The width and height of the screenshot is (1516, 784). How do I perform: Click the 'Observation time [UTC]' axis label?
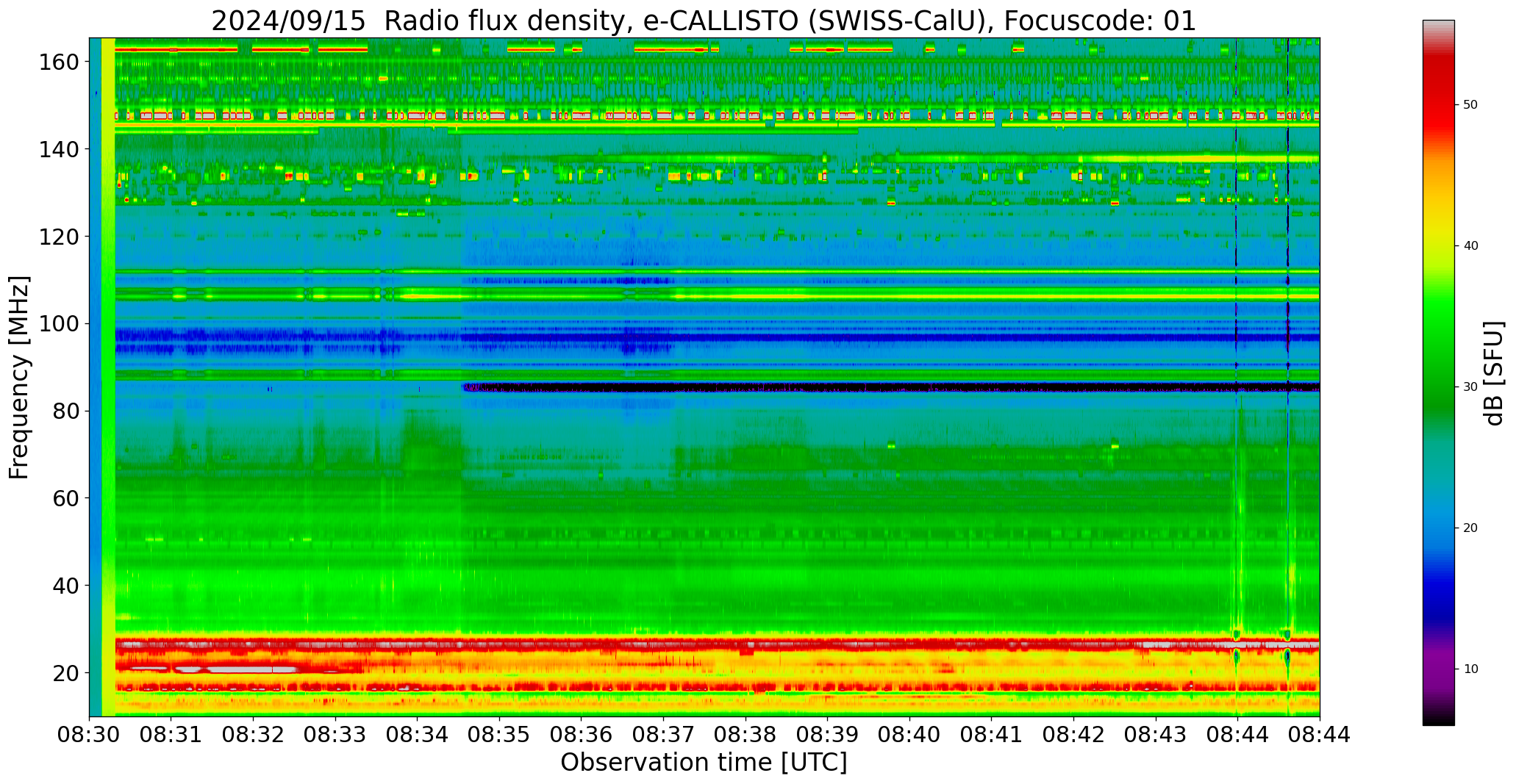tap(704, 763)
